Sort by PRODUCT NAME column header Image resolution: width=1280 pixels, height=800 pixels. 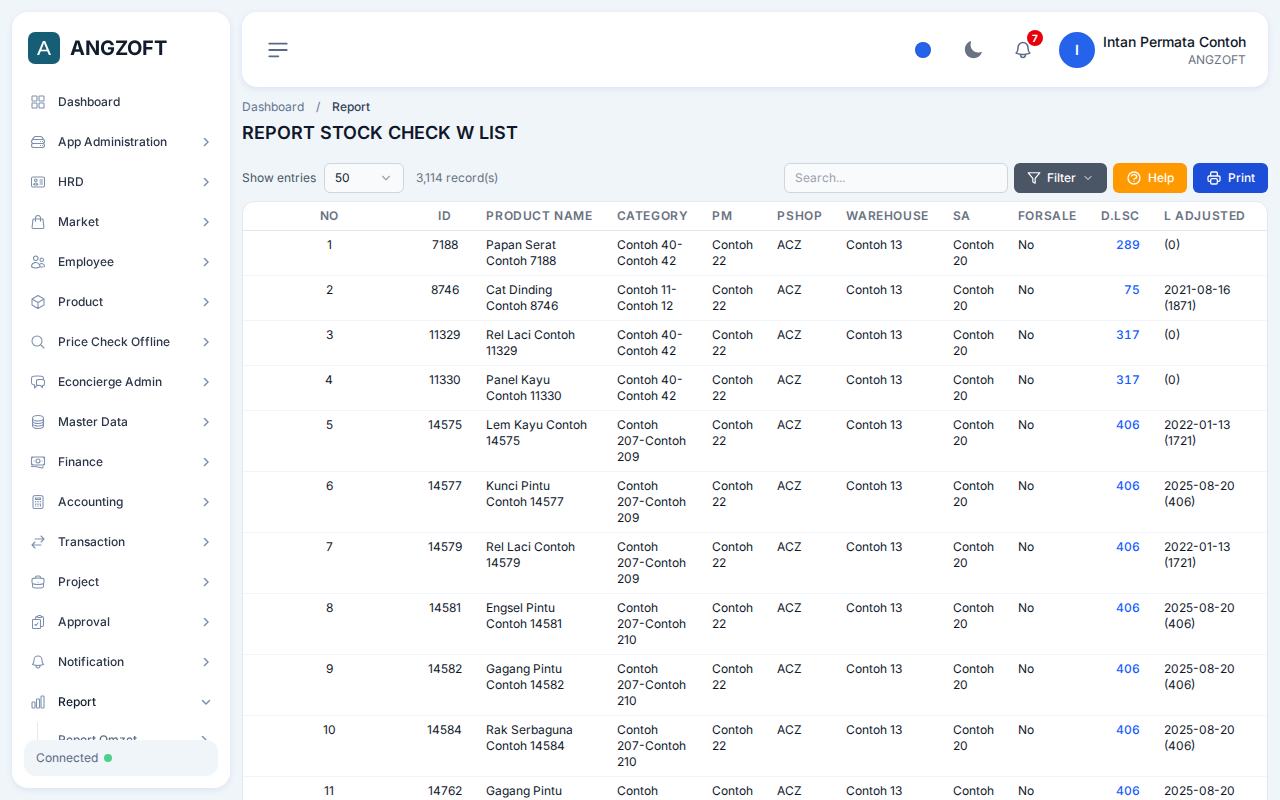pyautogui.click(x=539, y=216)
